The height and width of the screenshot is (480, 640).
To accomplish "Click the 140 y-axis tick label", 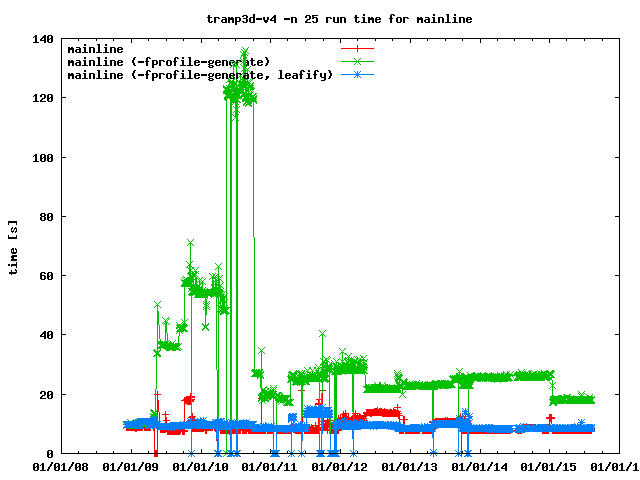I will [41, 39].
